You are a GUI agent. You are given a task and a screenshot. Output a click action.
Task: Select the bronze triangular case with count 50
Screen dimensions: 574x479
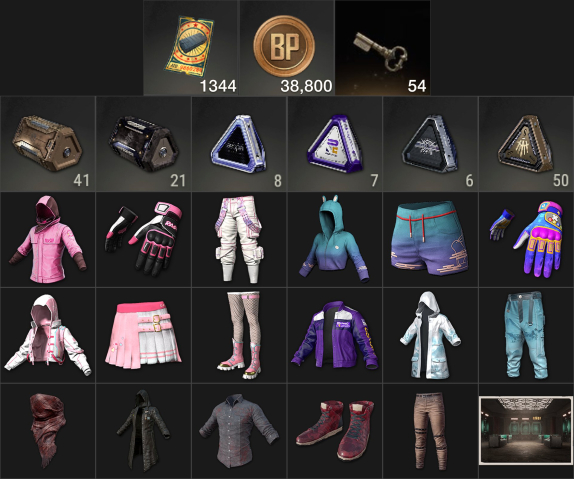(x=526, y=144)
